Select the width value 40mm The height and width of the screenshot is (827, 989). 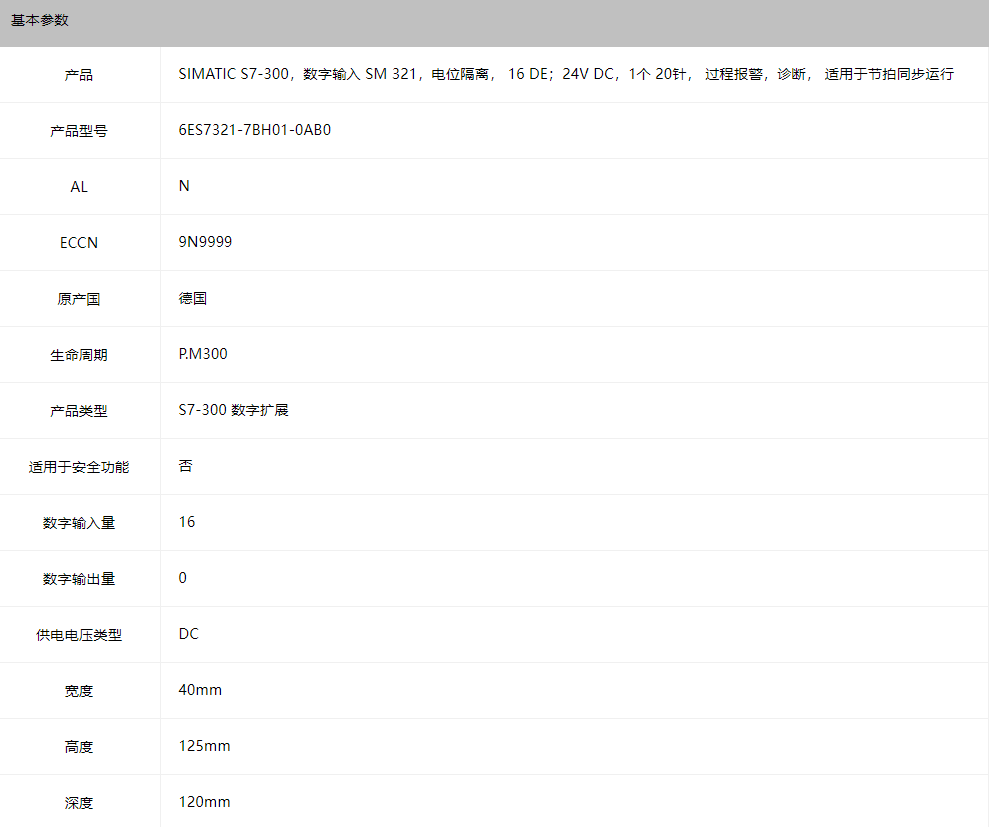(x=200, y=690)
